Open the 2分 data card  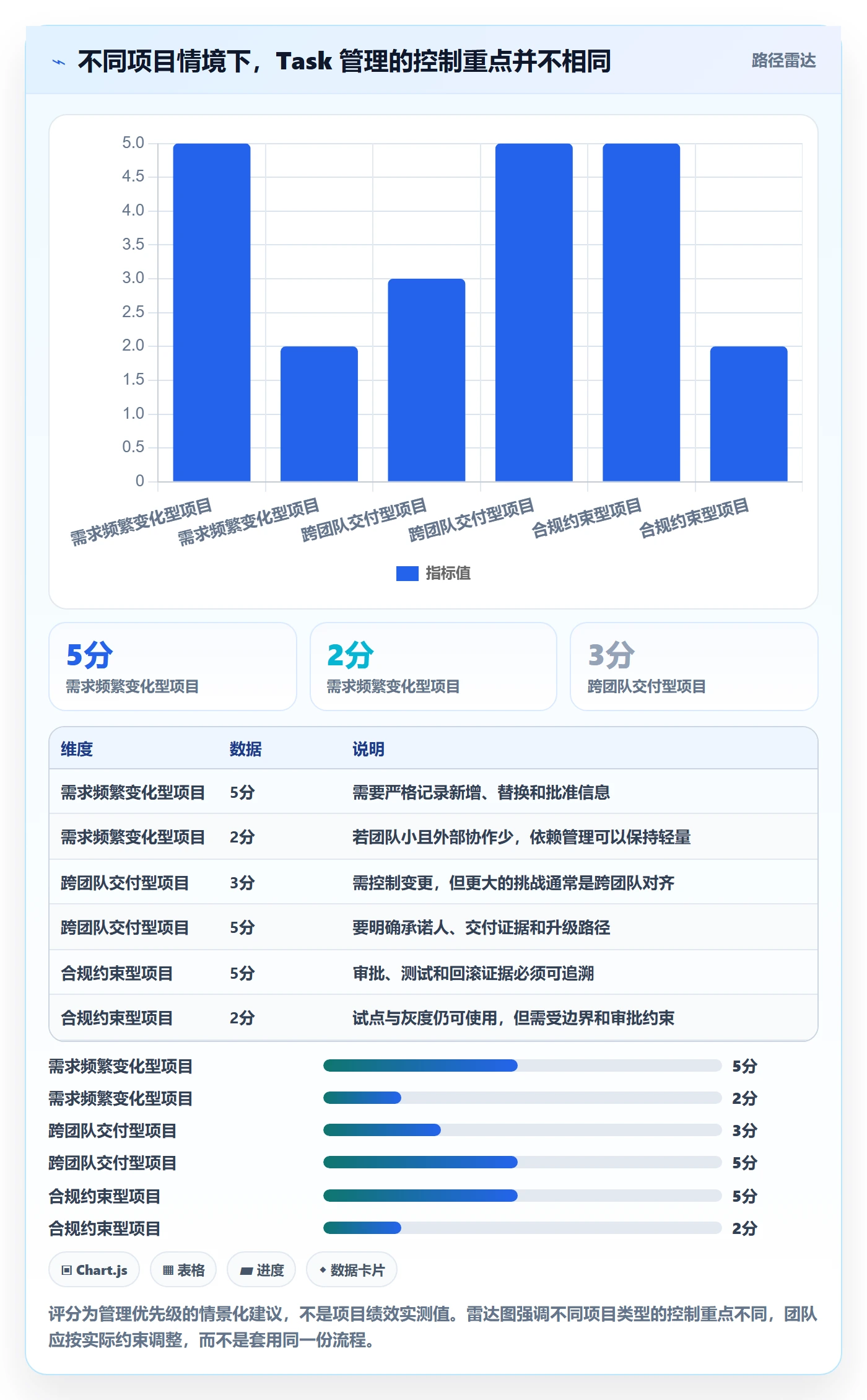434,667
